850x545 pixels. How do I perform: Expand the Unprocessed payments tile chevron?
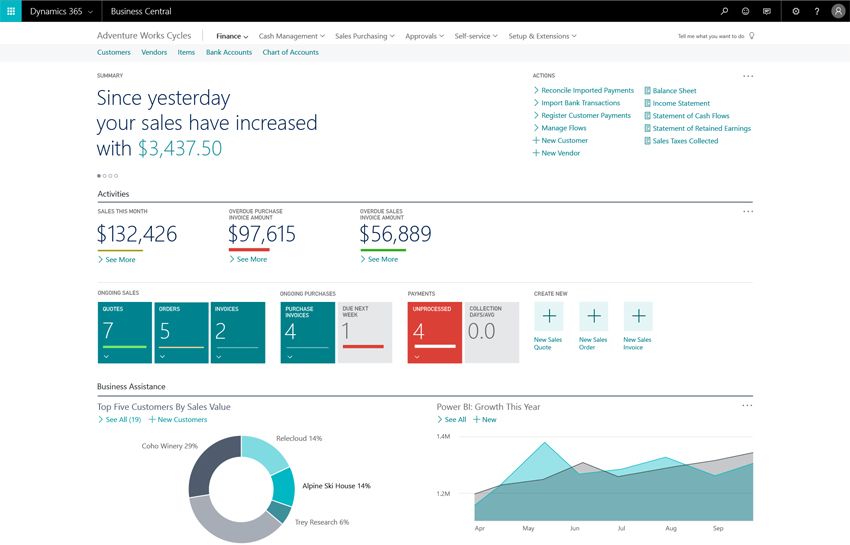click(x=417, y=356)
